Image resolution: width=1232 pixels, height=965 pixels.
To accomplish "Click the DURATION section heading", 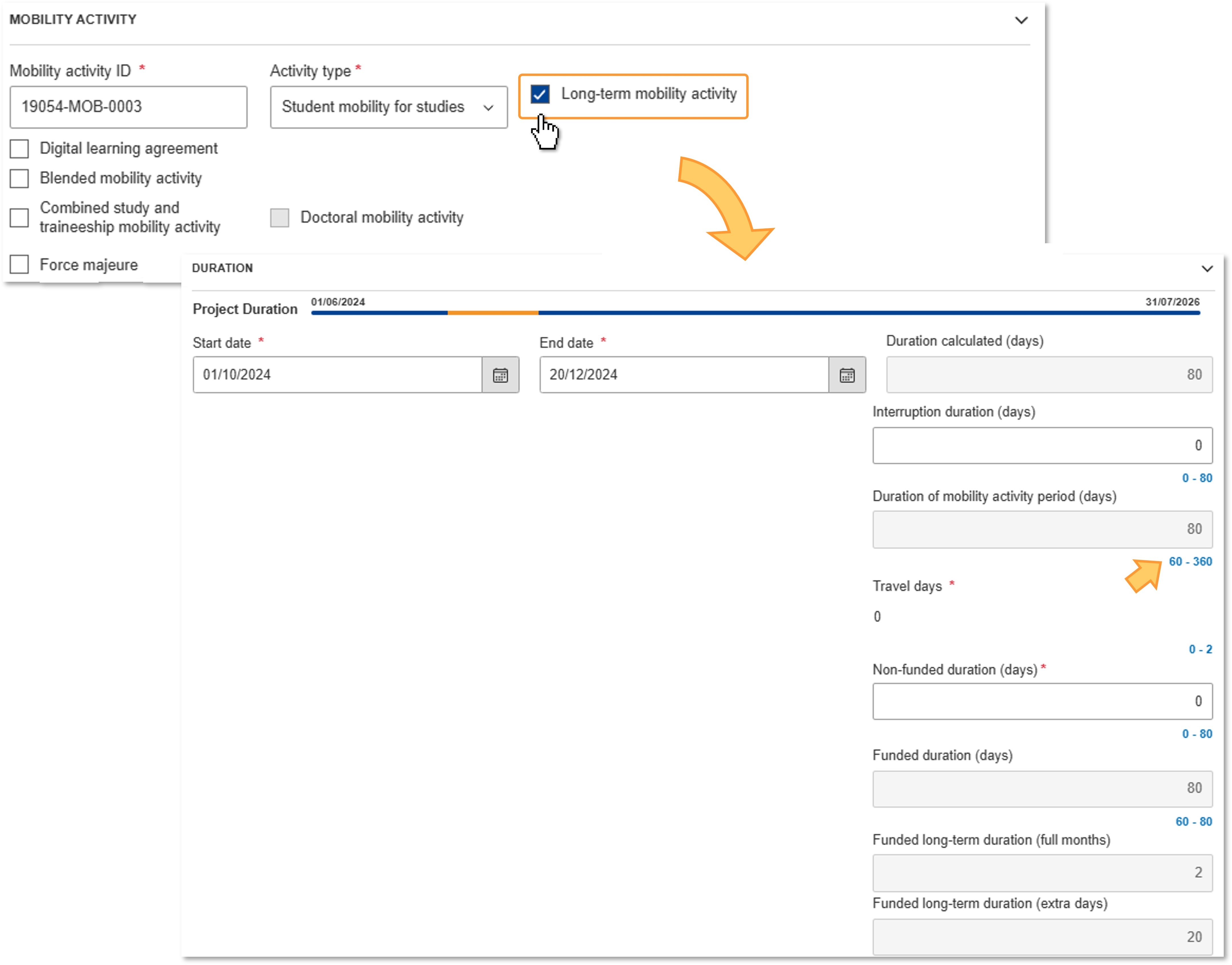I will click(222, 268).
